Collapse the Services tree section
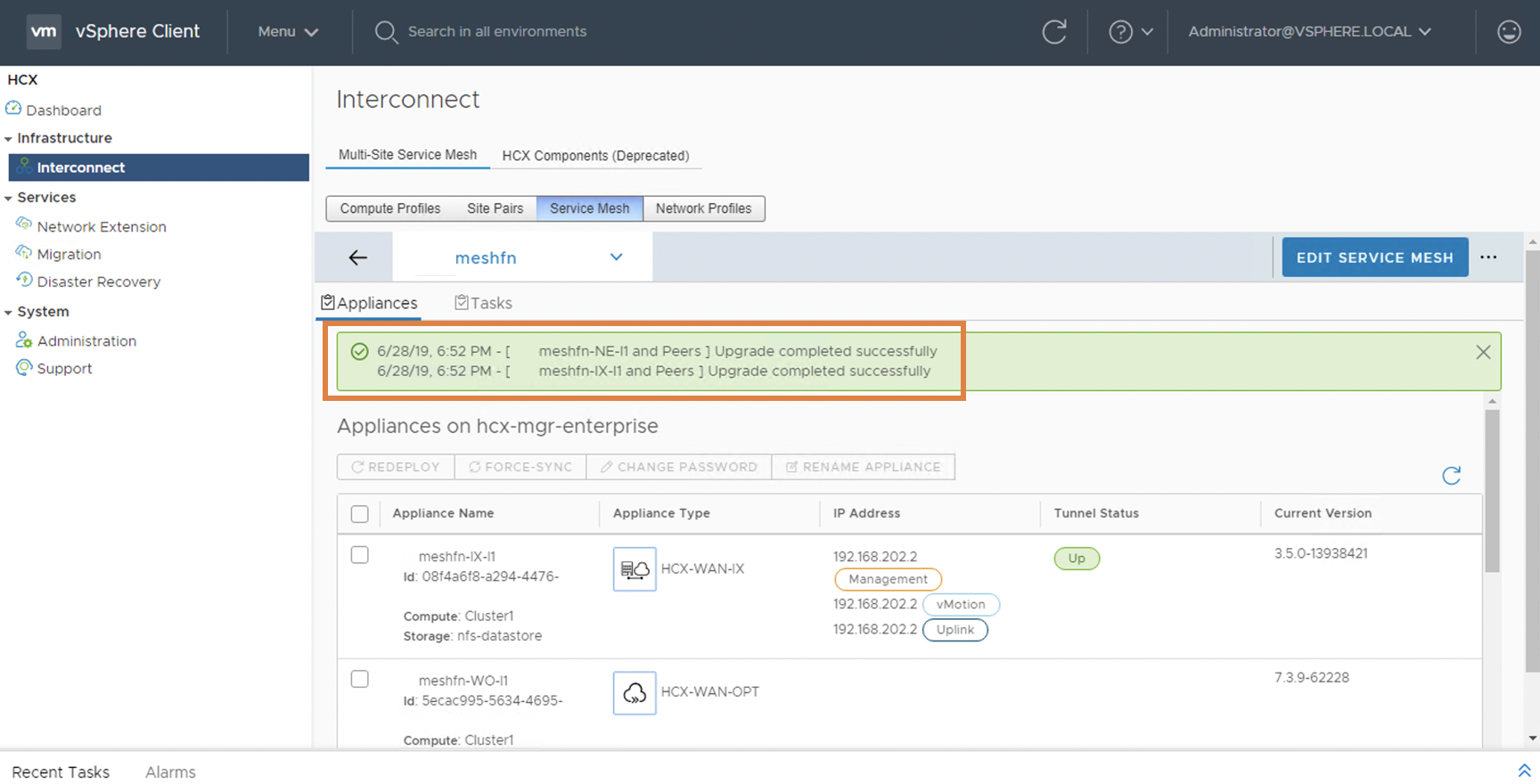The width and height of the screenshot is (1540, 784). click(x=8, y=199)
